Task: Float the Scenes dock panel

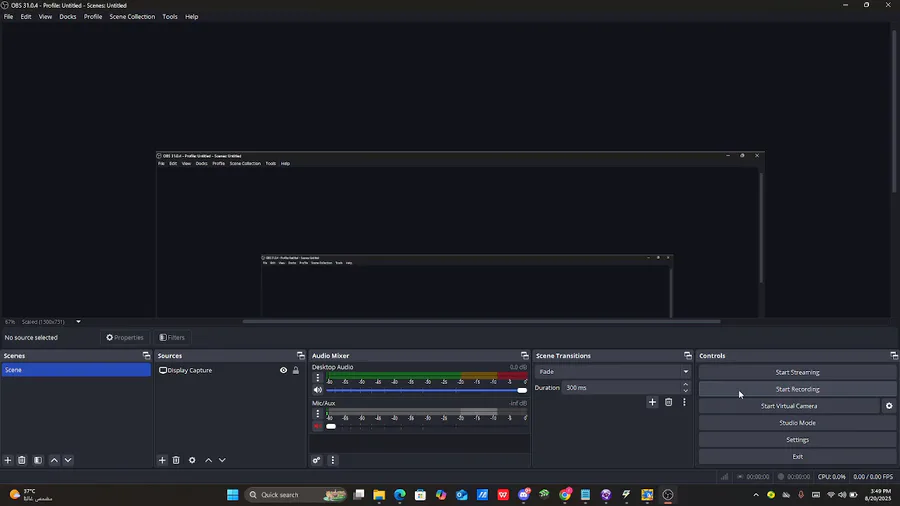Action: pyautogui.click(x=146, y=356)
